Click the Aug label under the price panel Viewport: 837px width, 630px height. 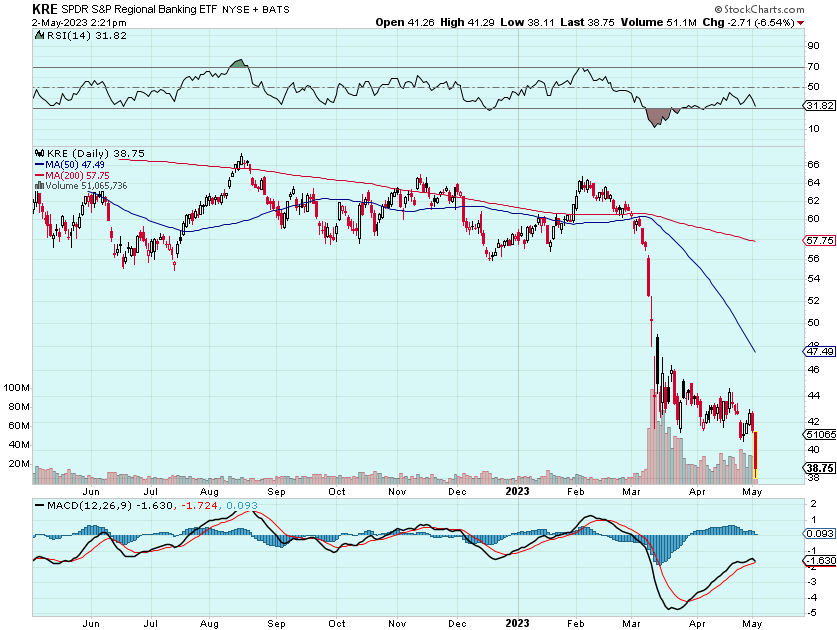pos(209,492)
